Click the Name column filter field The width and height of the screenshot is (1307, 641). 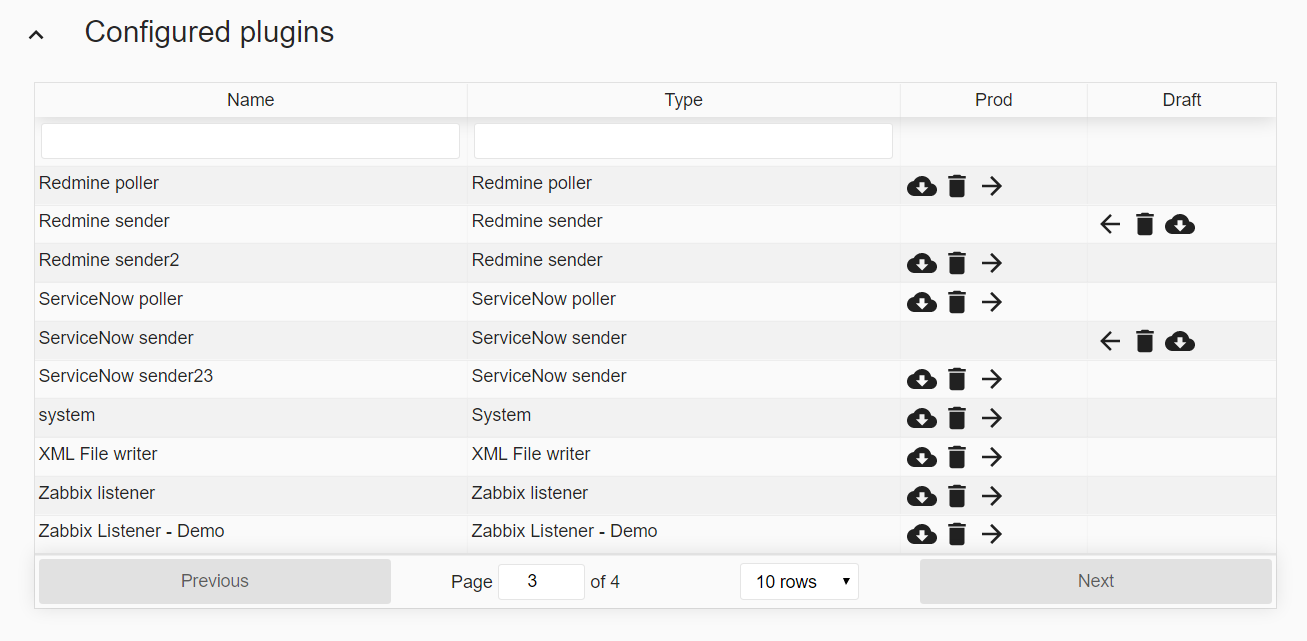tap(250, 141)
